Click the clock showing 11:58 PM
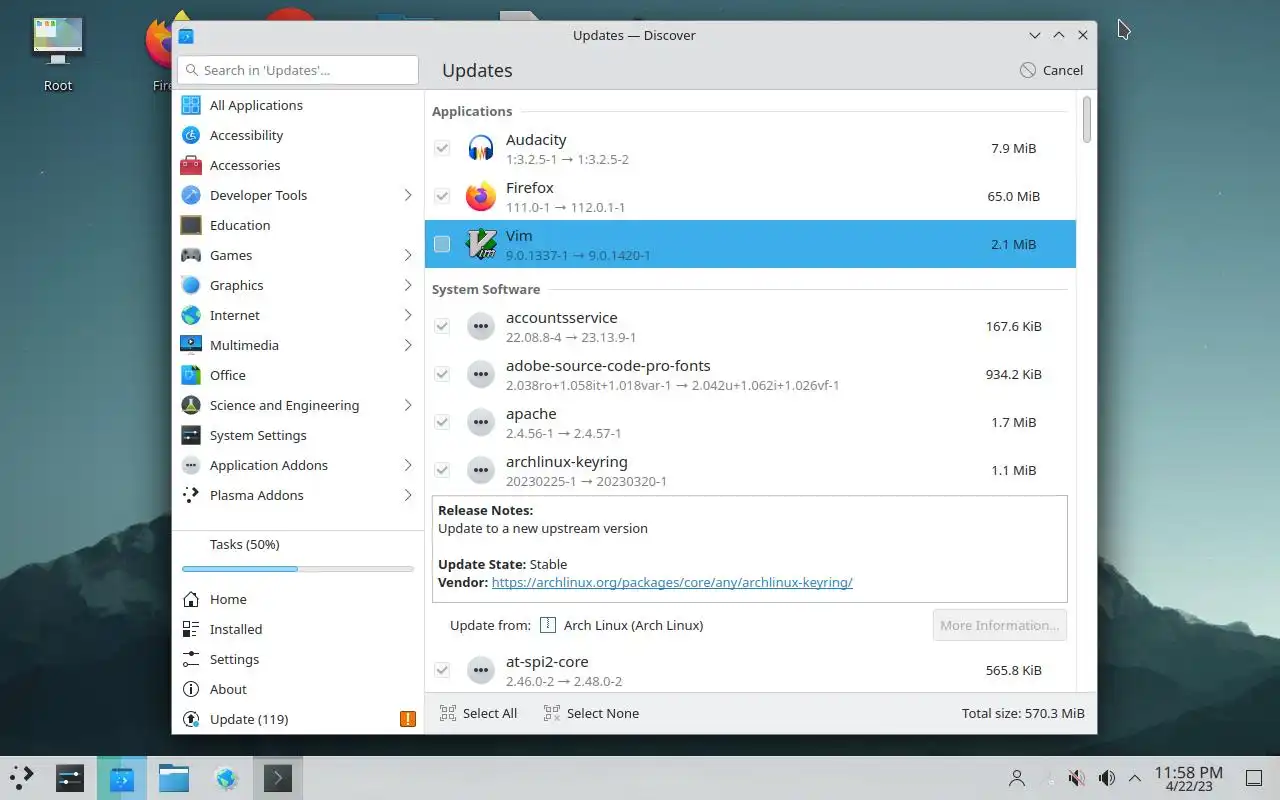 pos(1188,778)
